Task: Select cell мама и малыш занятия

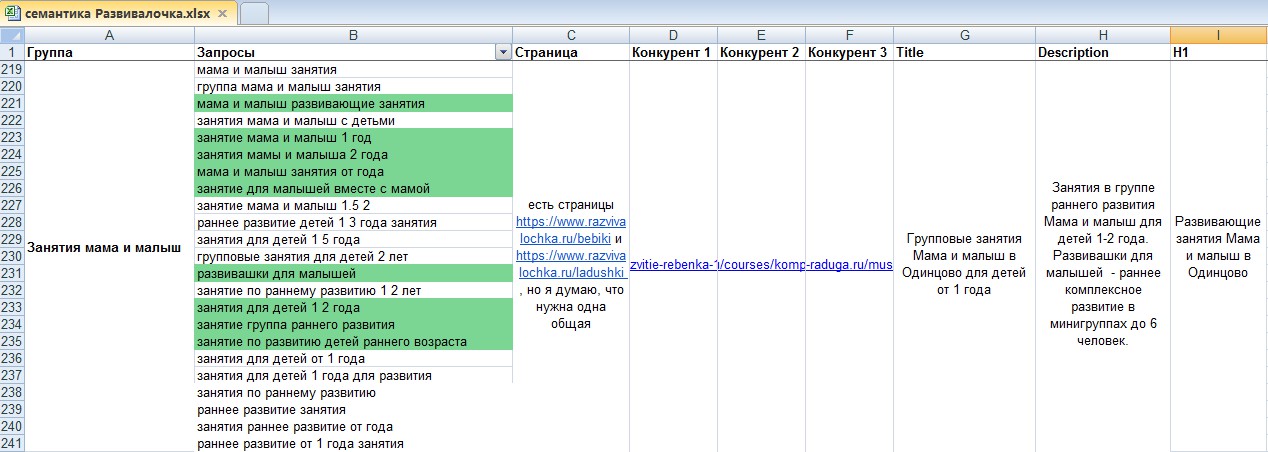Action: (353, 70)
